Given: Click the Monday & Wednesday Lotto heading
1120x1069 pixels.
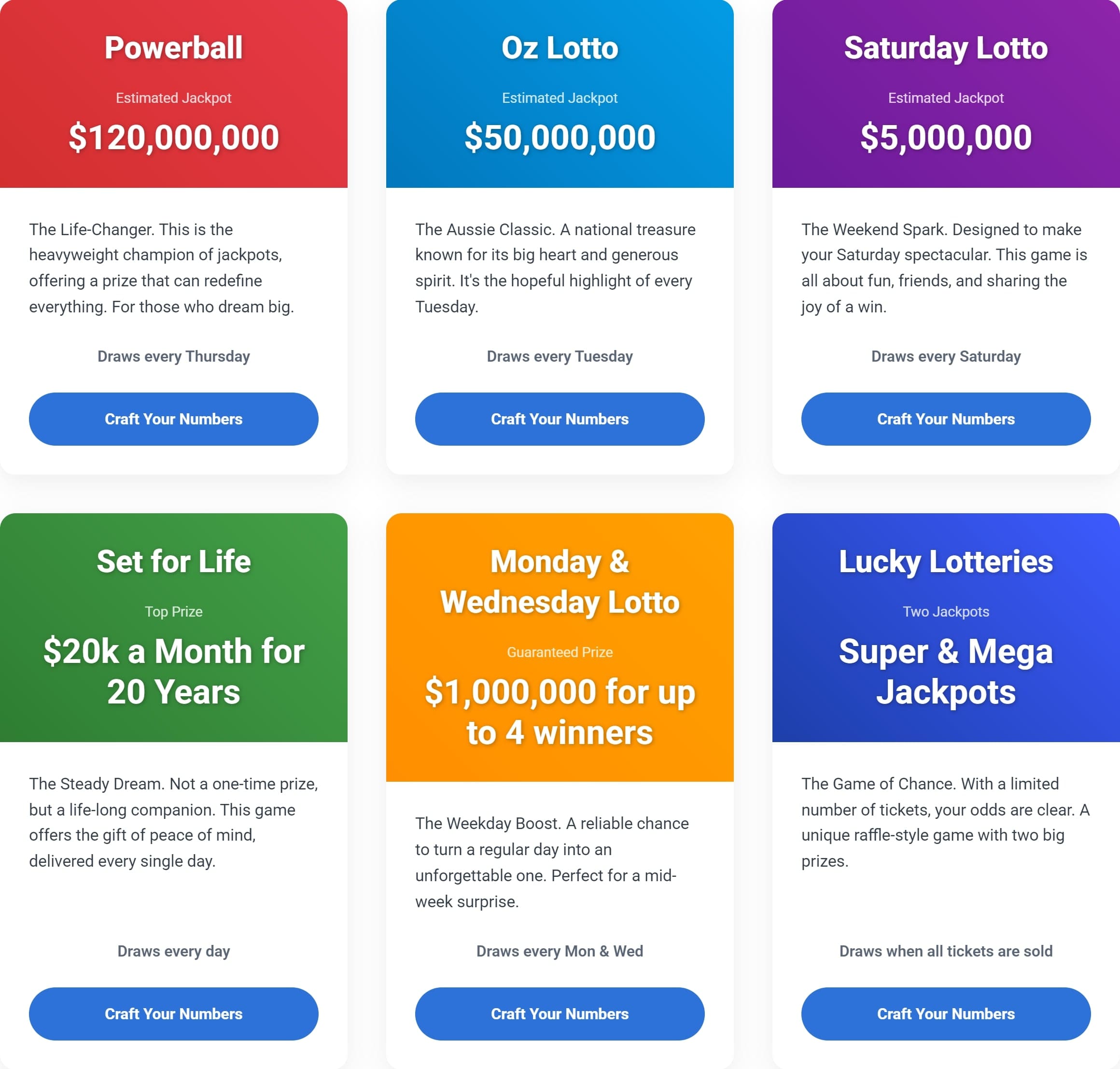Looking at the screenshot, I should click(x=560, y=582).
